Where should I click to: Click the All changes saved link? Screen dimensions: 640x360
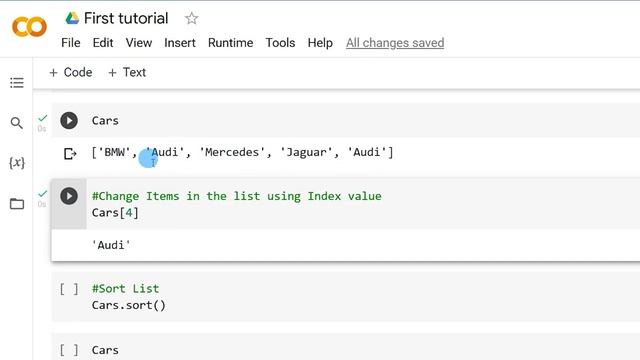(x=395, y=43)
